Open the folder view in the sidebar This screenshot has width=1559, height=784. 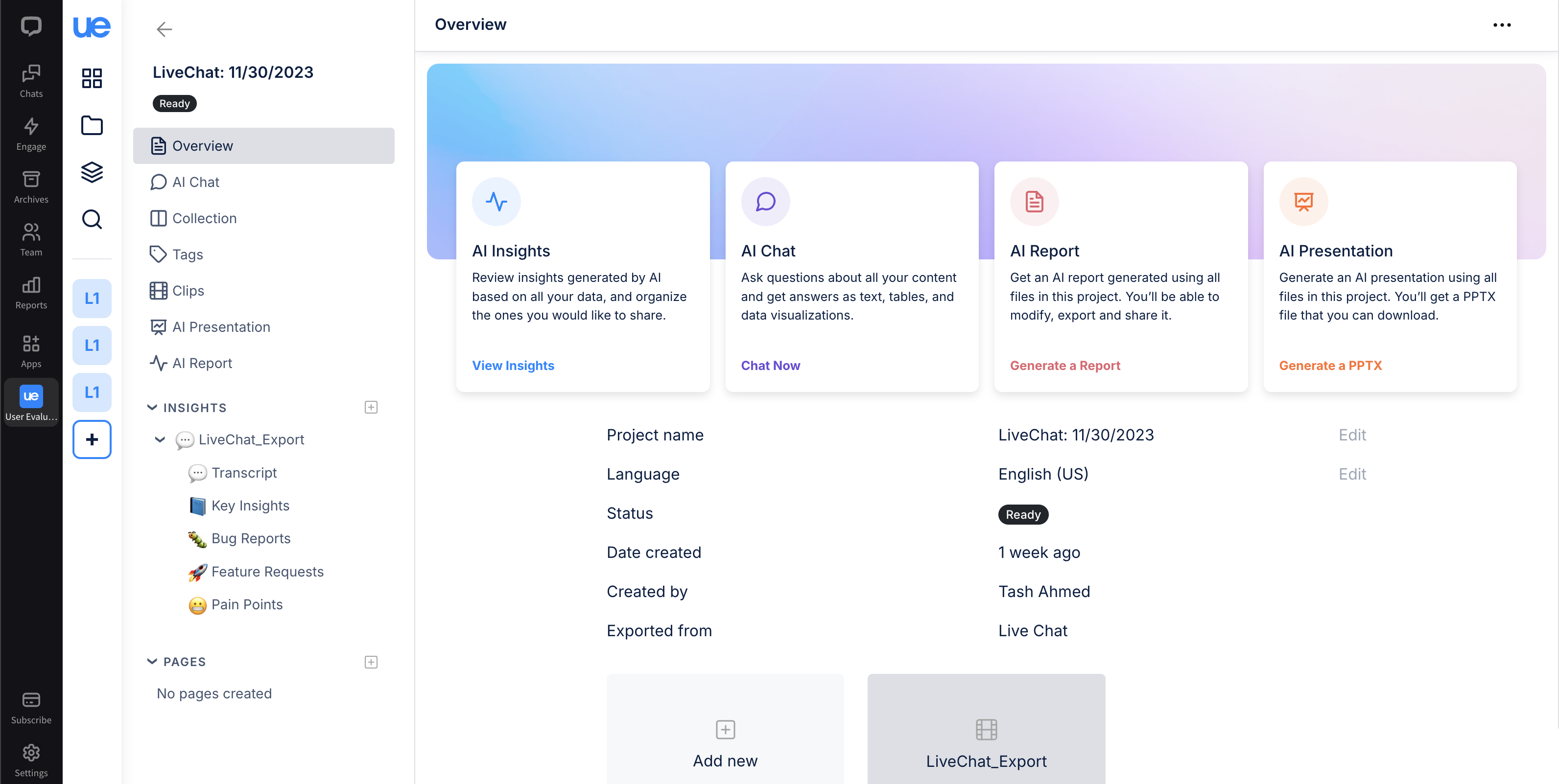[92, 125]
